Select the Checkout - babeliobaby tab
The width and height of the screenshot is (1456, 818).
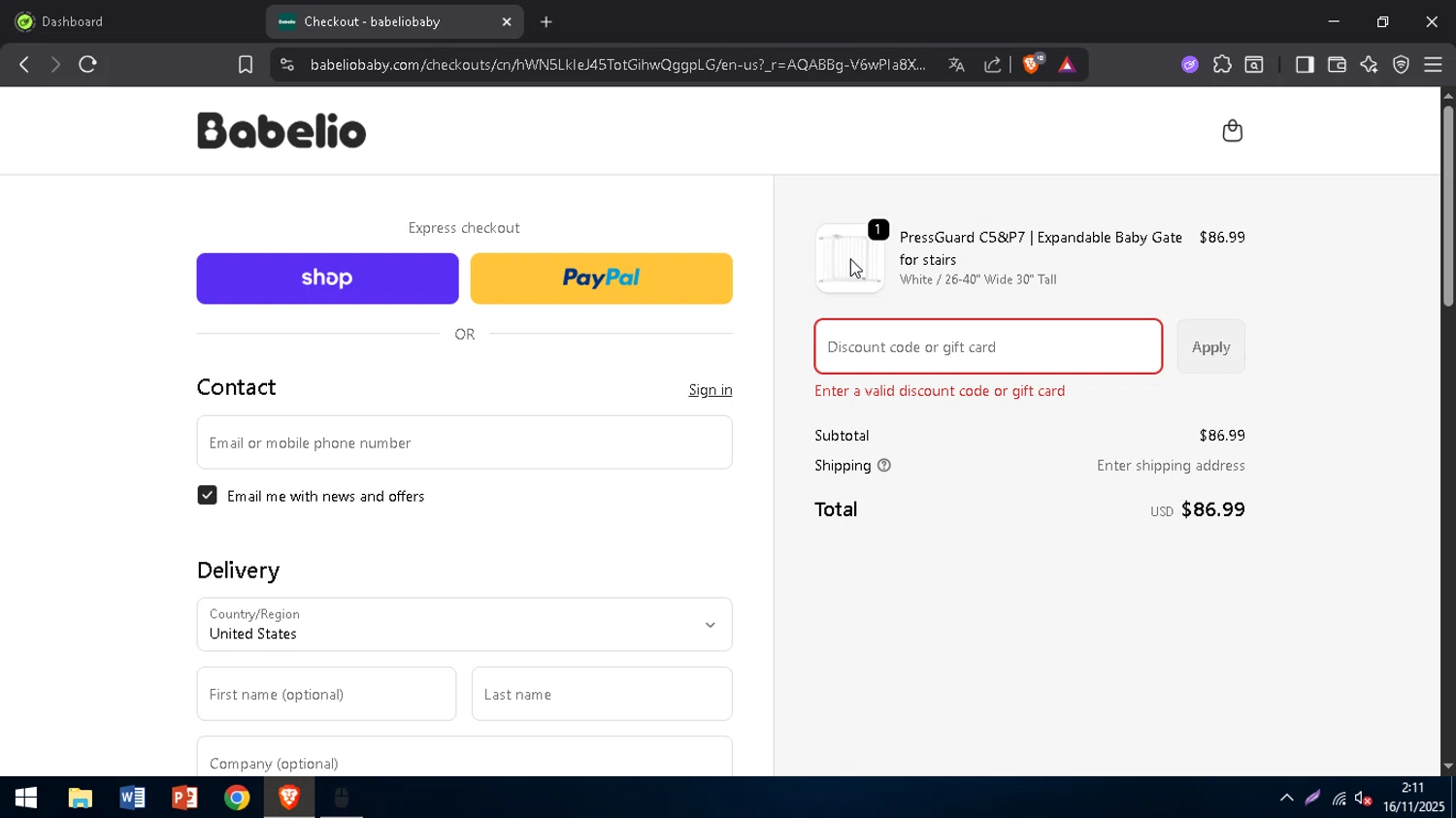click(394, 21)
